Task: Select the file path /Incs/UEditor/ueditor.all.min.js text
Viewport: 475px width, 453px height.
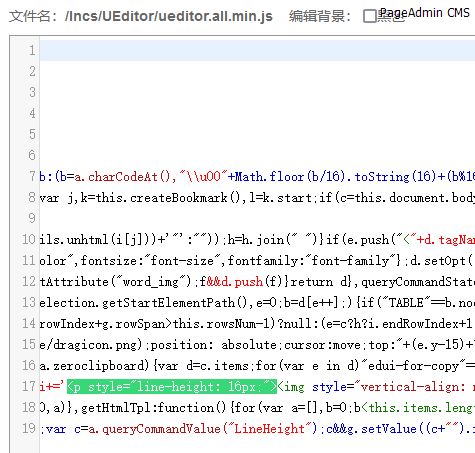Action: click(x=169, y=16)
